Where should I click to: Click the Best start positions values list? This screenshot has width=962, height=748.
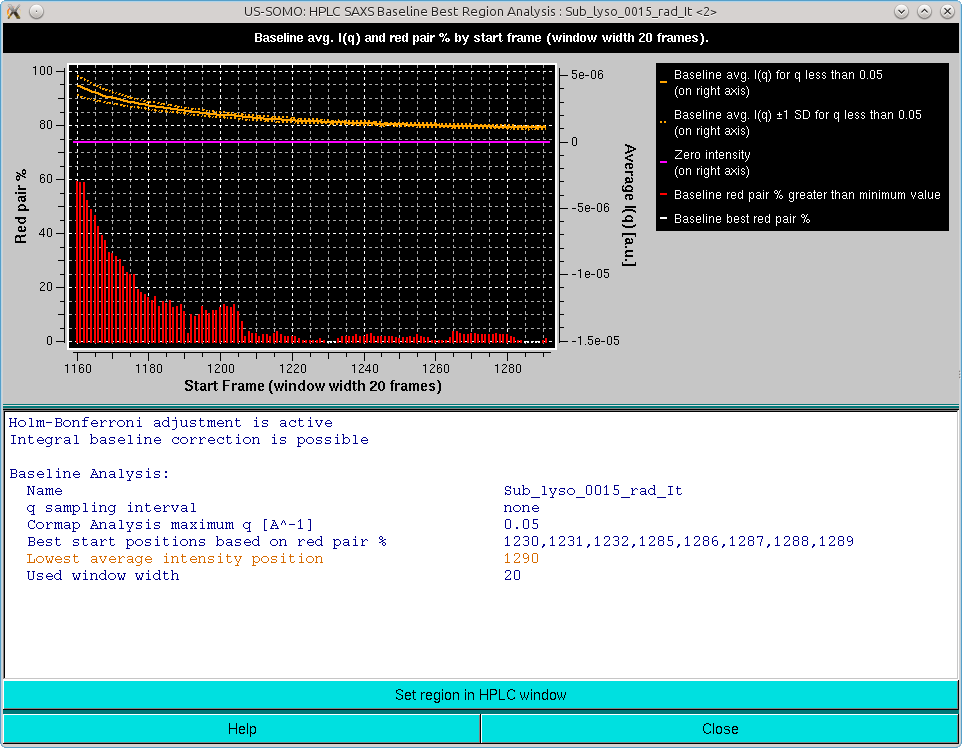click(678, 541)
